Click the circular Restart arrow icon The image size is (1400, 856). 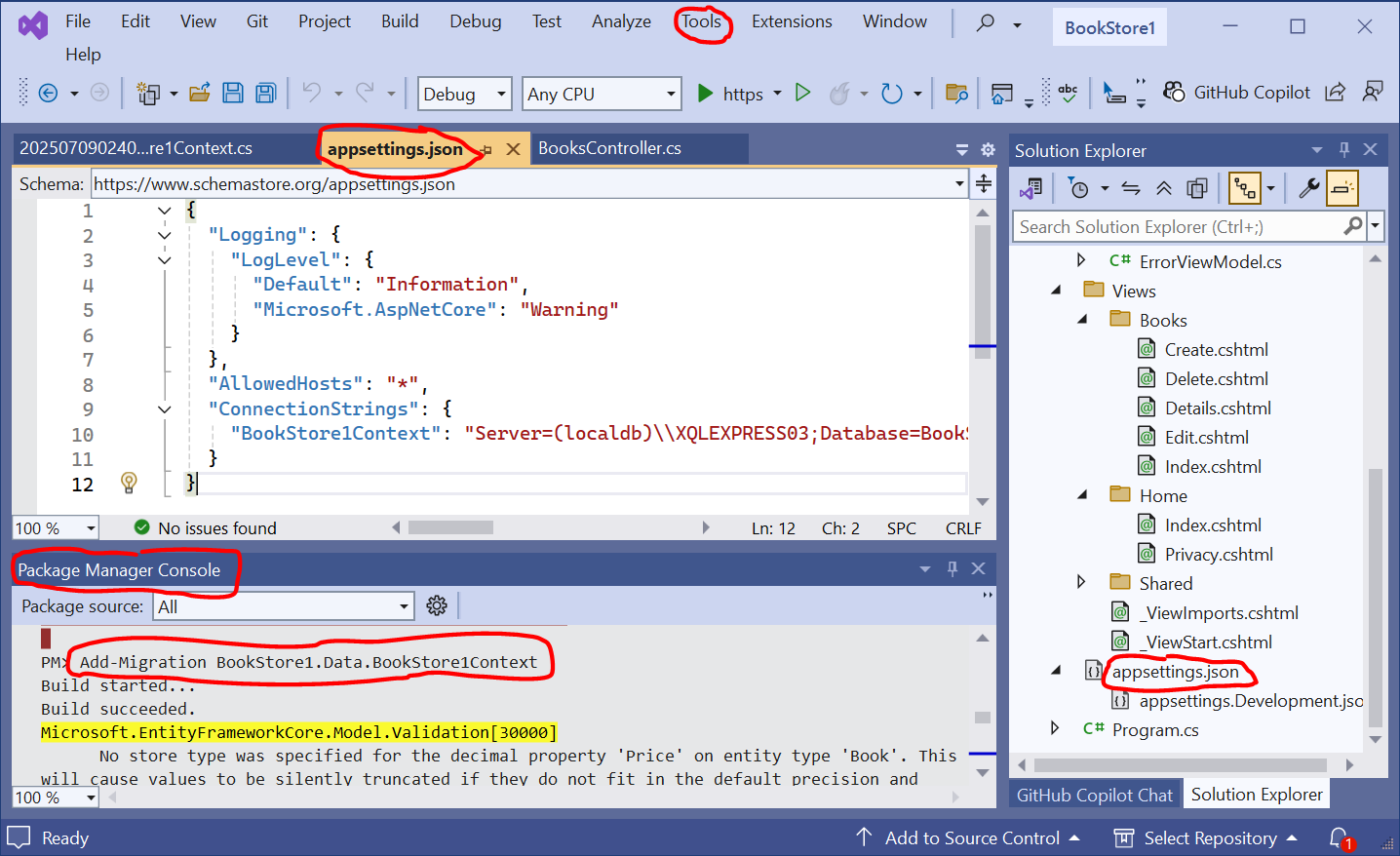click(891, 94)
